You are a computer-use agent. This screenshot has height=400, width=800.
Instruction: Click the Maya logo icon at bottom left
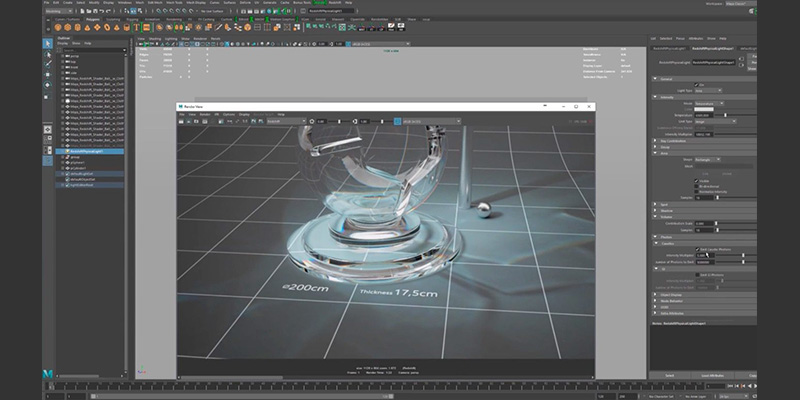47,374
